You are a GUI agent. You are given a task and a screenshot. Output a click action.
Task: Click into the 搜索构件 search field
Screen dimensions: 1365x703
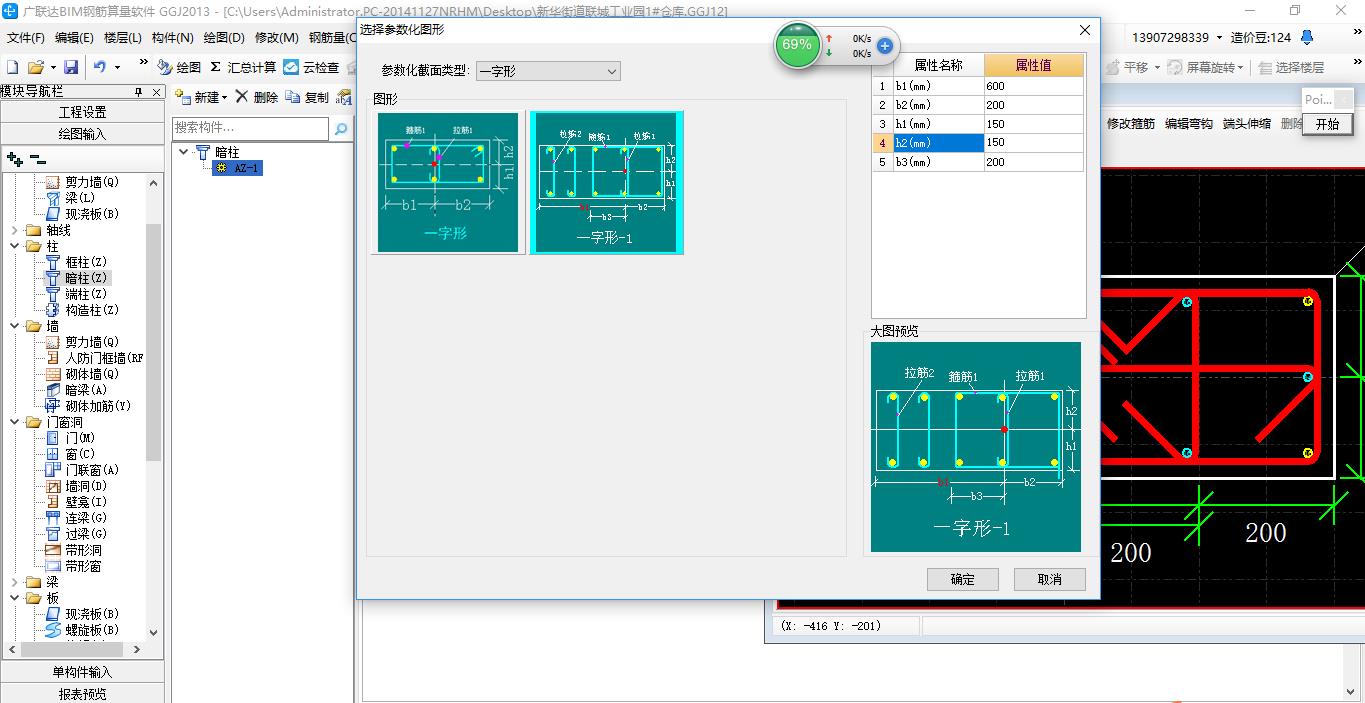tap(250, 128)
